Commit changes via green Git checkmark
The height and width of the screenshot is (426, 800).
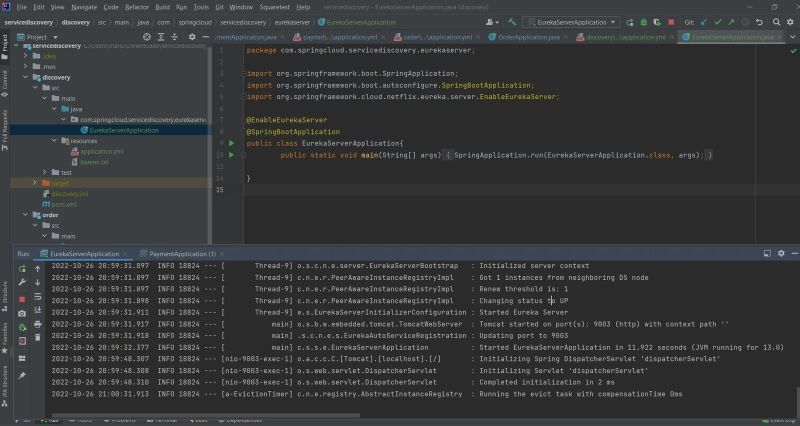(718, 22)
